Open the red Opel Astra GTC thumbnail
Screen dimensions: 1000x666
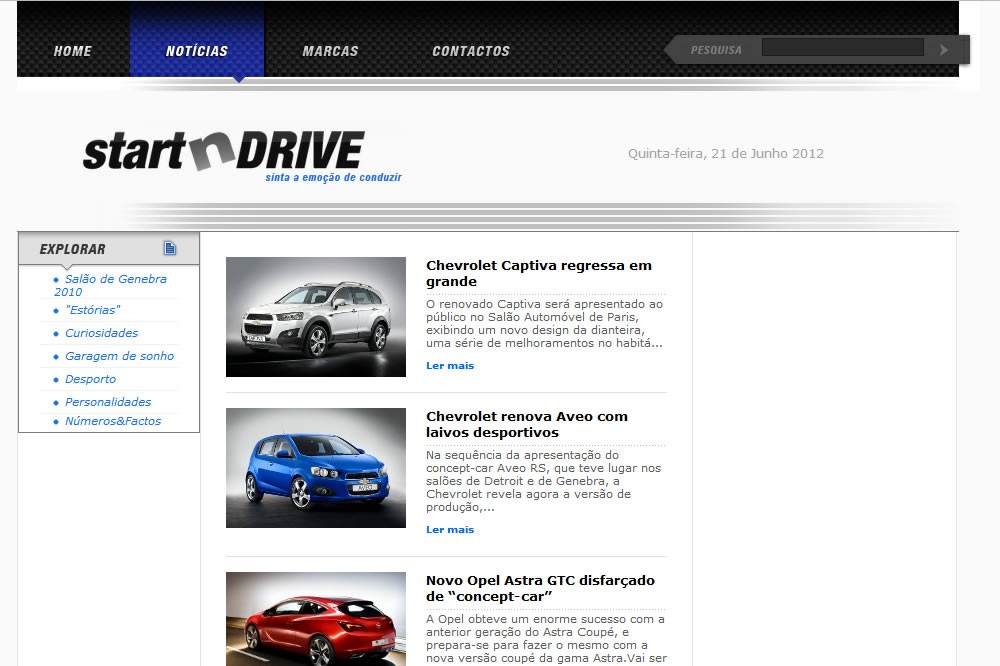click(316, 619)
